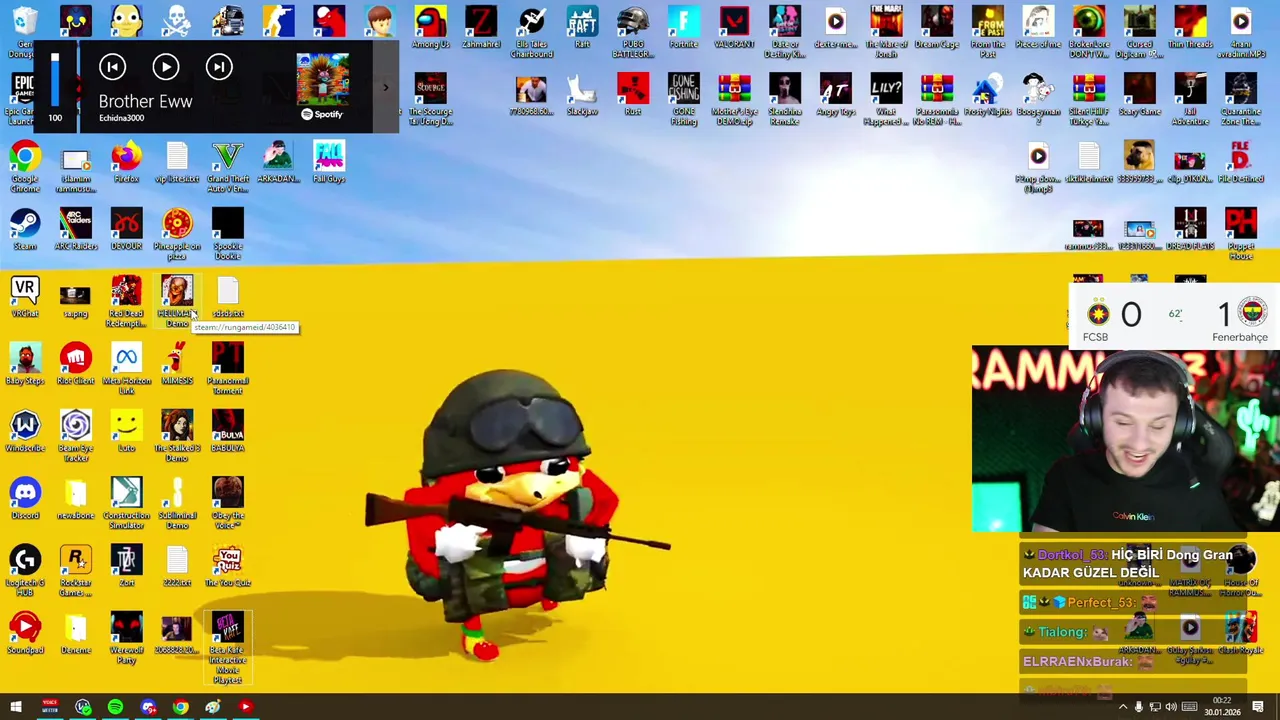Select the VALORANT desktop shortcut

[734, 28]
